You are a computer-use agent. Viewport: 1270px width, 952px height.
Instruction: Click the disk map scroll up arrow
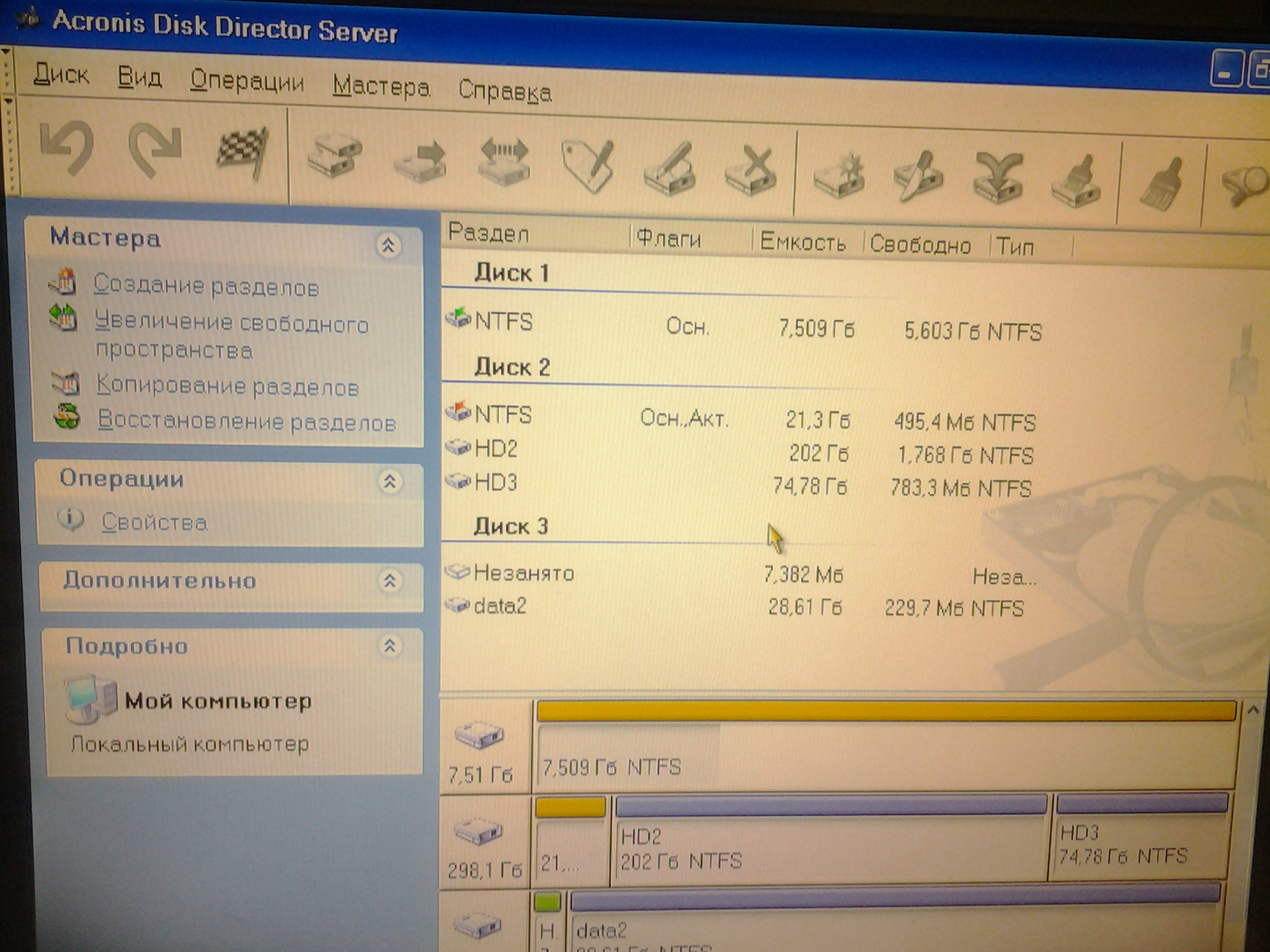click(1253, 710)
